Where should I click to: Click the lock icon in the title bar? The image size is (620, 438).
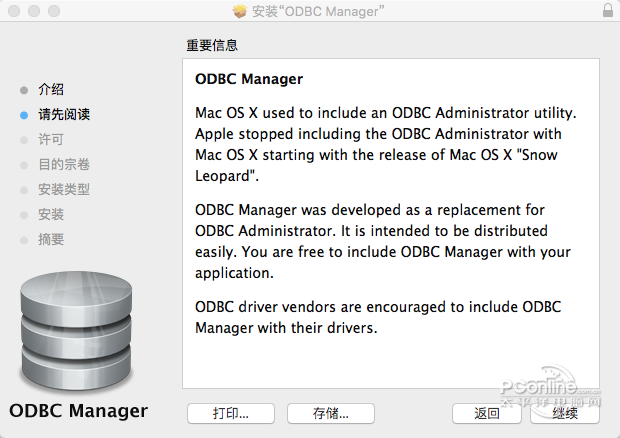click(608, 10)
